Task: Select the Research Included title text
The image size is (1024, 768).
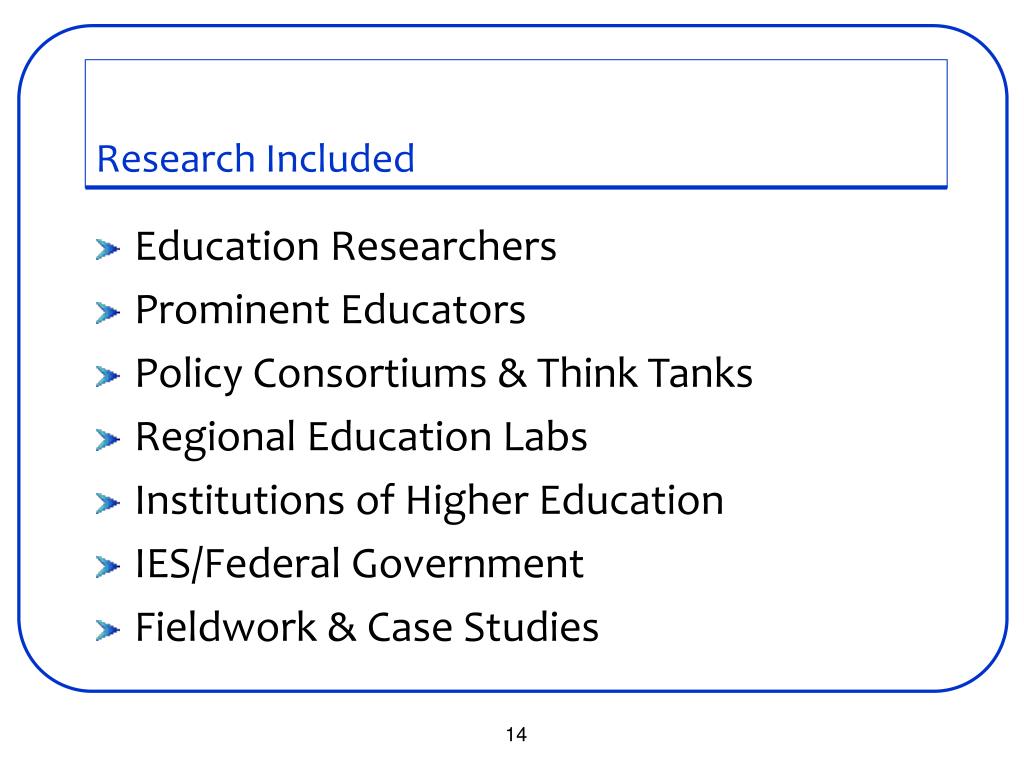Action: pos(255,159)
